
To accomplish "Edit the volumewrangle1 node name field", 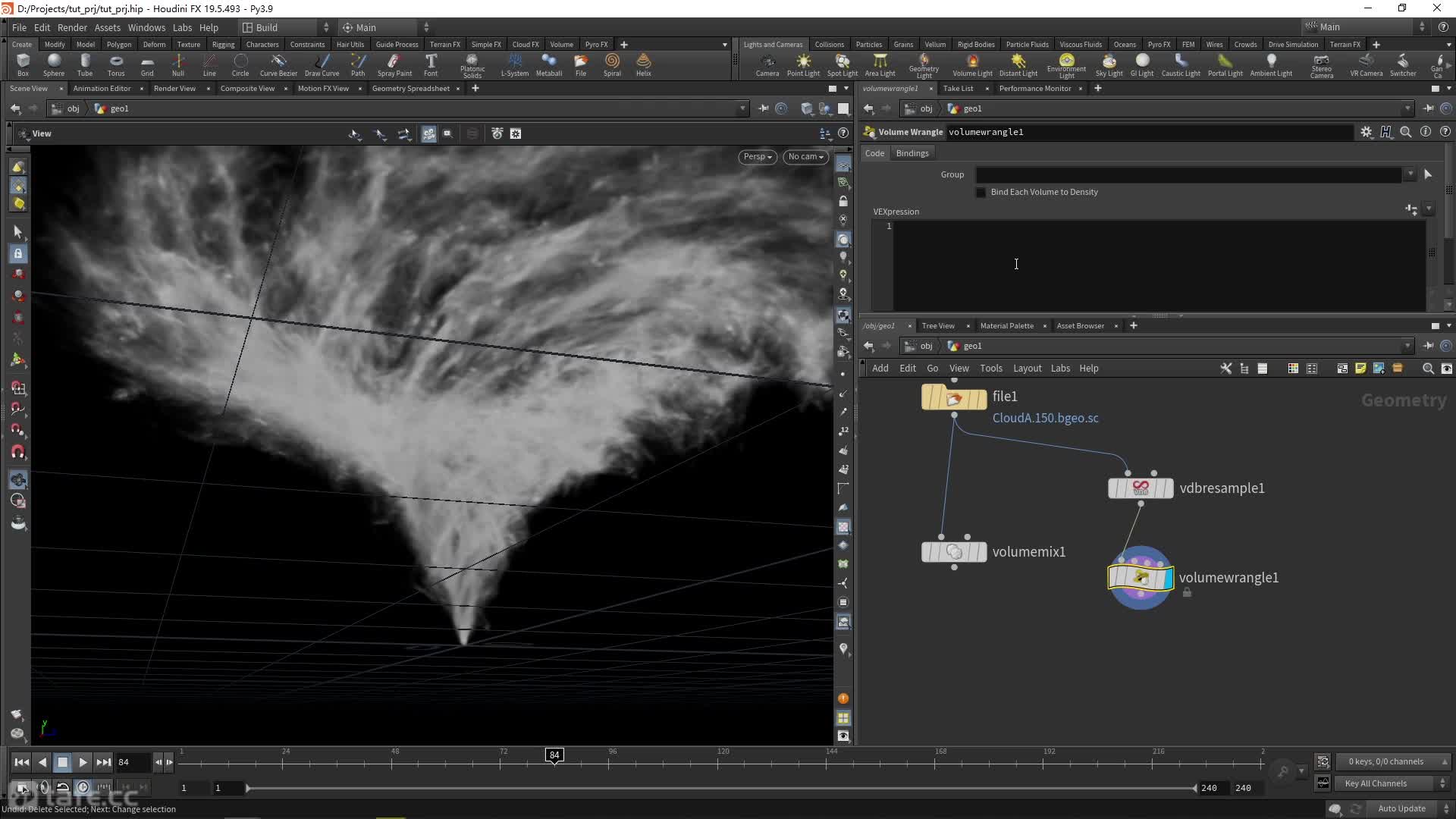I will coord(1149,132).
